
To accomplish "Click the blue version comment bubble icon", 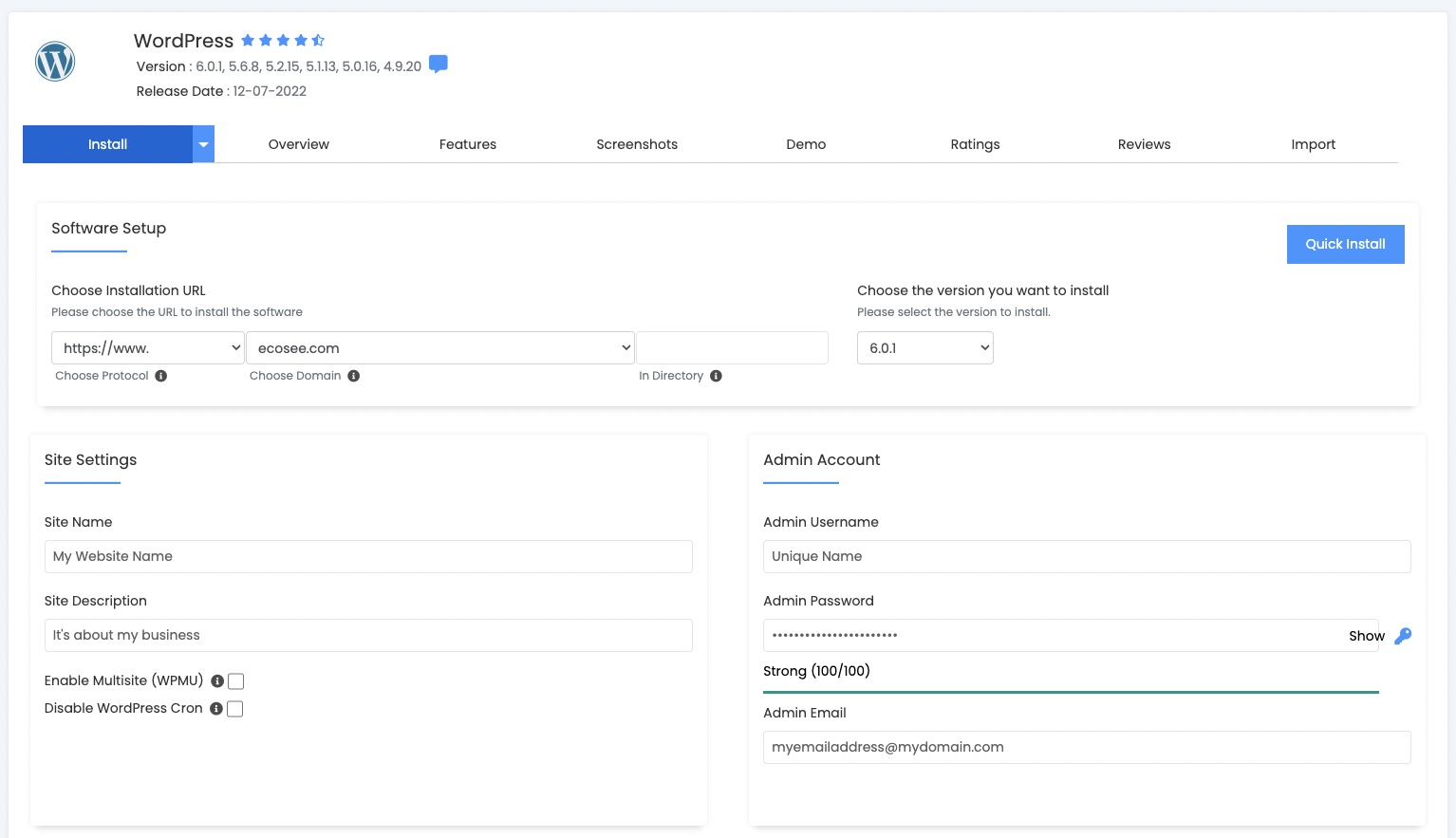I will coord(438,65).
